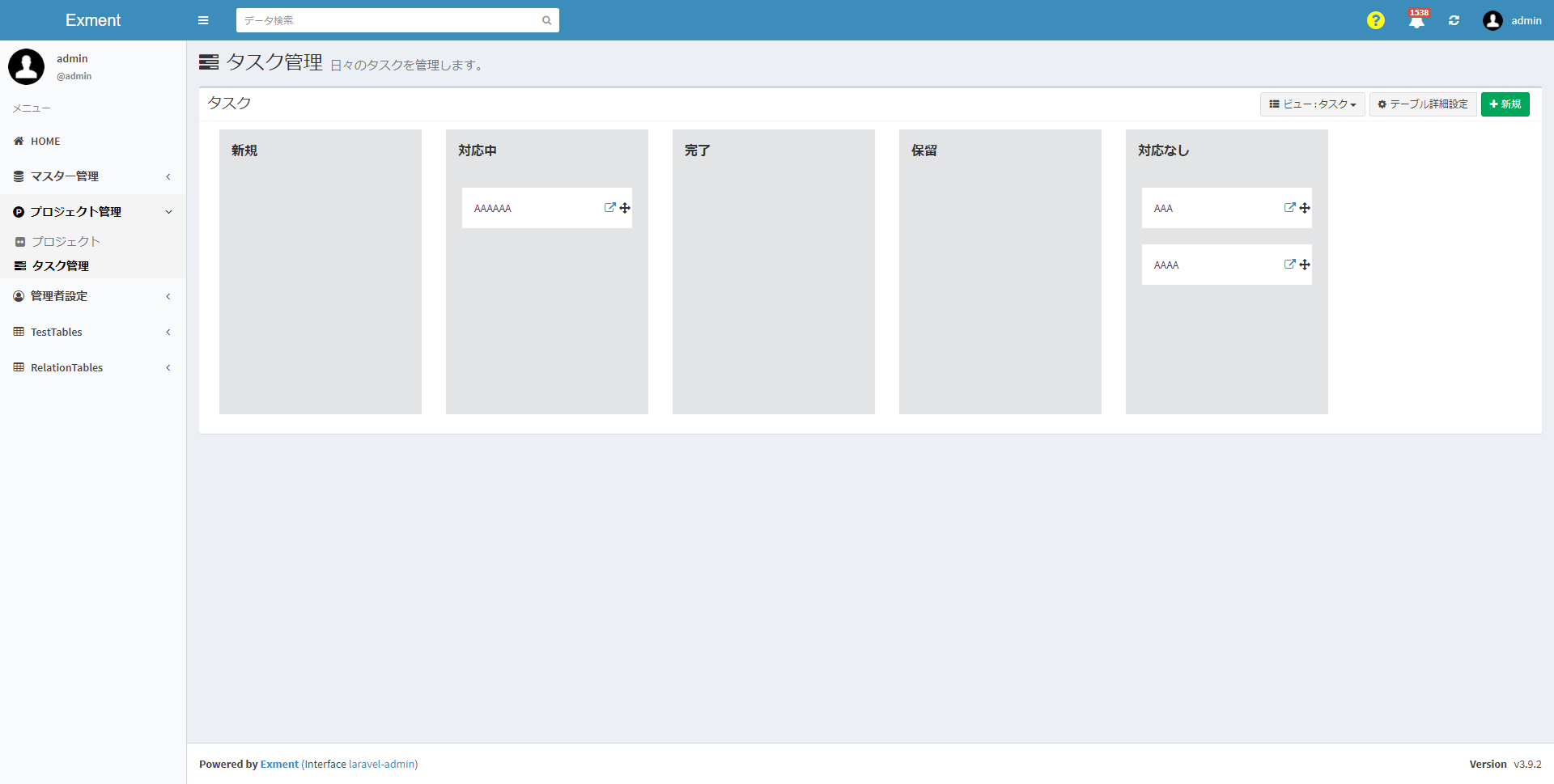Open AAAA card's external link icon
Viewport: 1554px width, 784px height.
tap(1290, 265)
